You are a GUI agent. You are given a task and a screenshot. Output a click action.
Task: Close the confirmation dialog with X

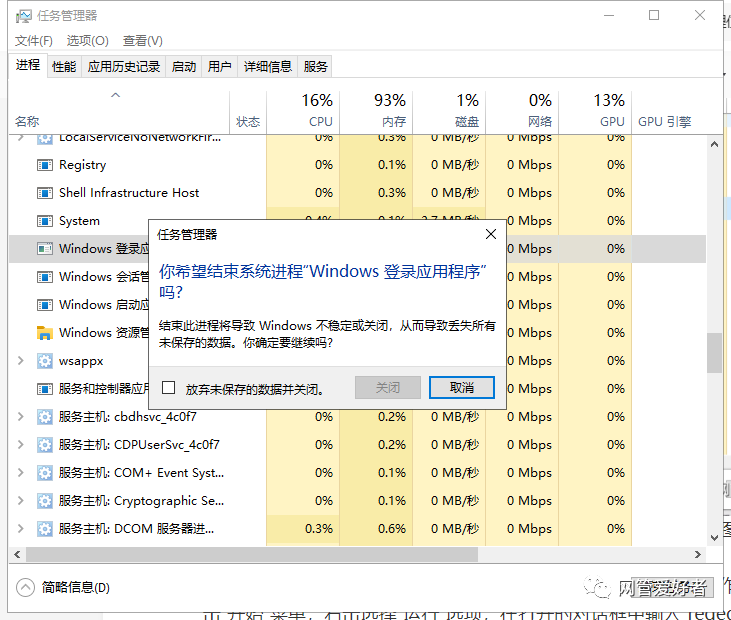click(491, 234)
